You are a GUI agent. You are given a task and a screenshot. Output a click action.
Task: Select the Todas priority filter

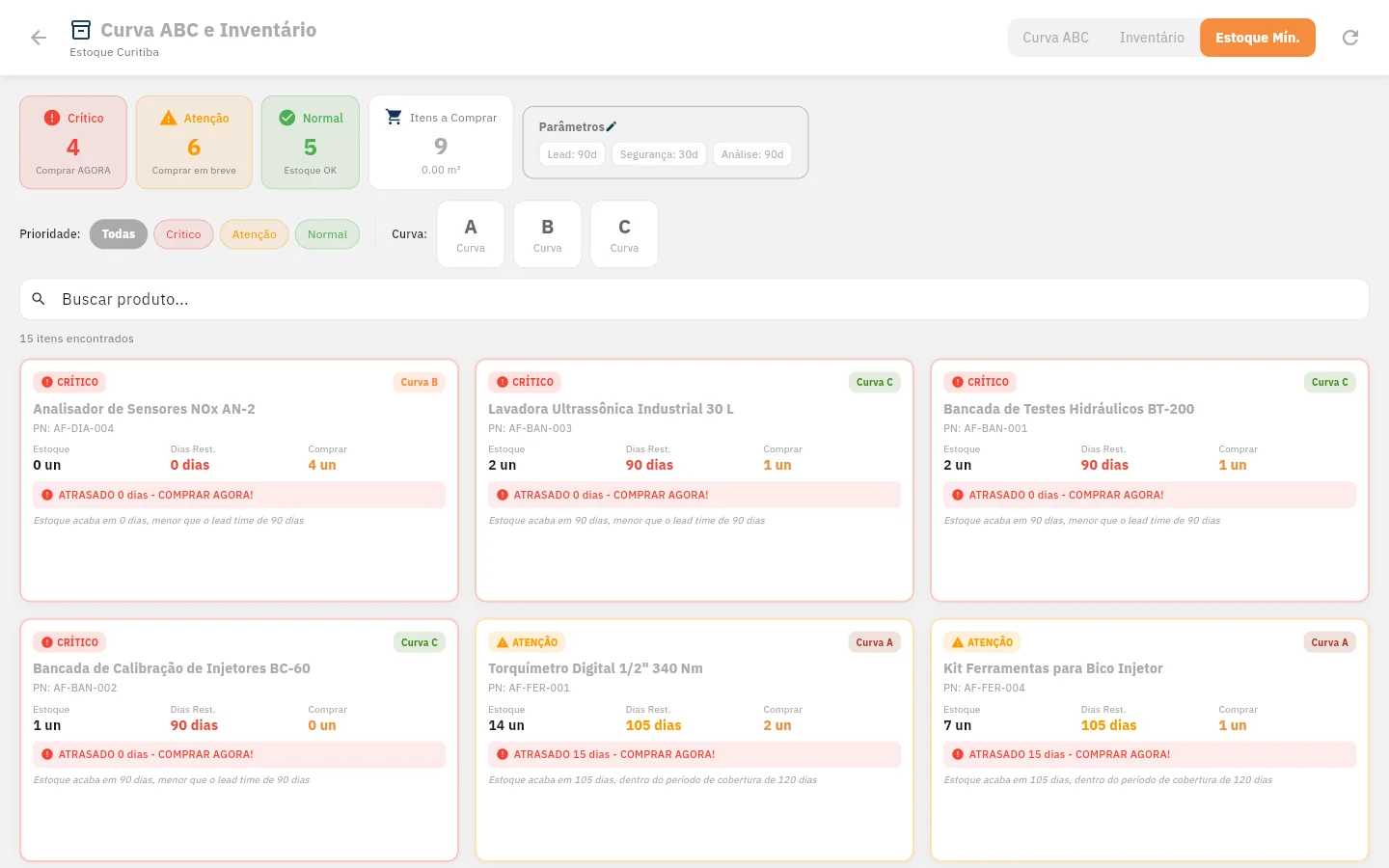119,234
